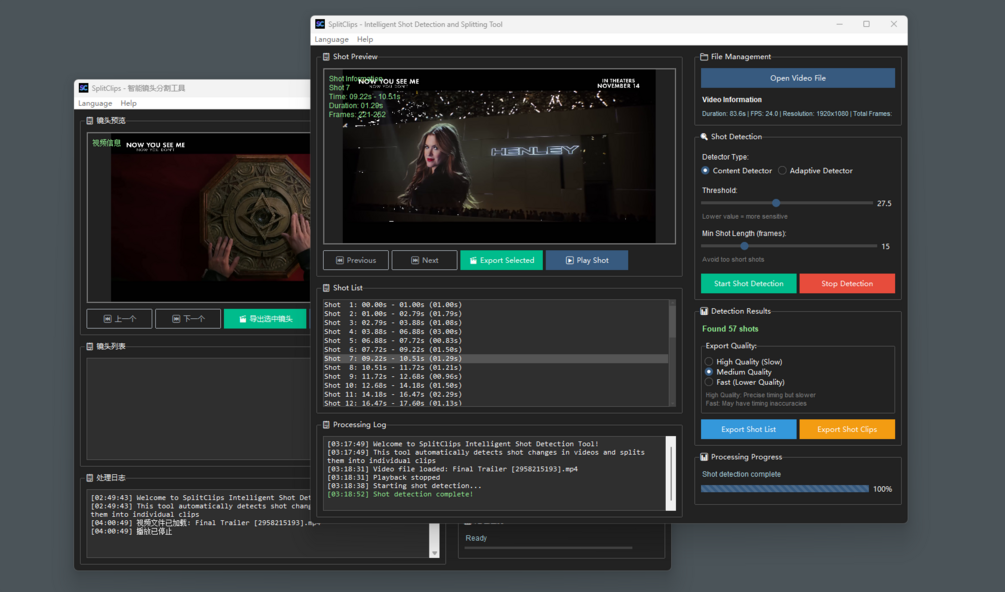This screenshot has width=1005, height=592.
Task: Click the SplitClips app icon in Chinese window title bar
Action: tap(83, 88)
